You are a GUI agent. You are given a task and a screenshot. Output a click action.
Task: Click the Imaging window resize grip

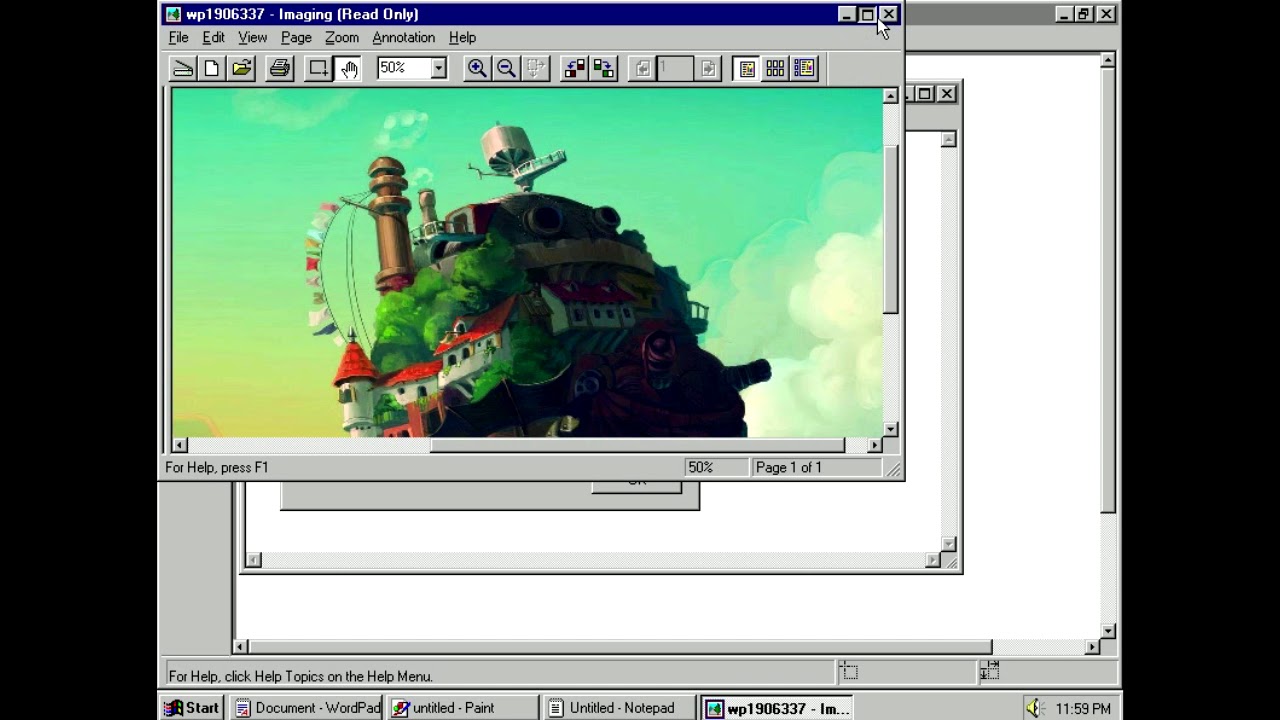893,469
